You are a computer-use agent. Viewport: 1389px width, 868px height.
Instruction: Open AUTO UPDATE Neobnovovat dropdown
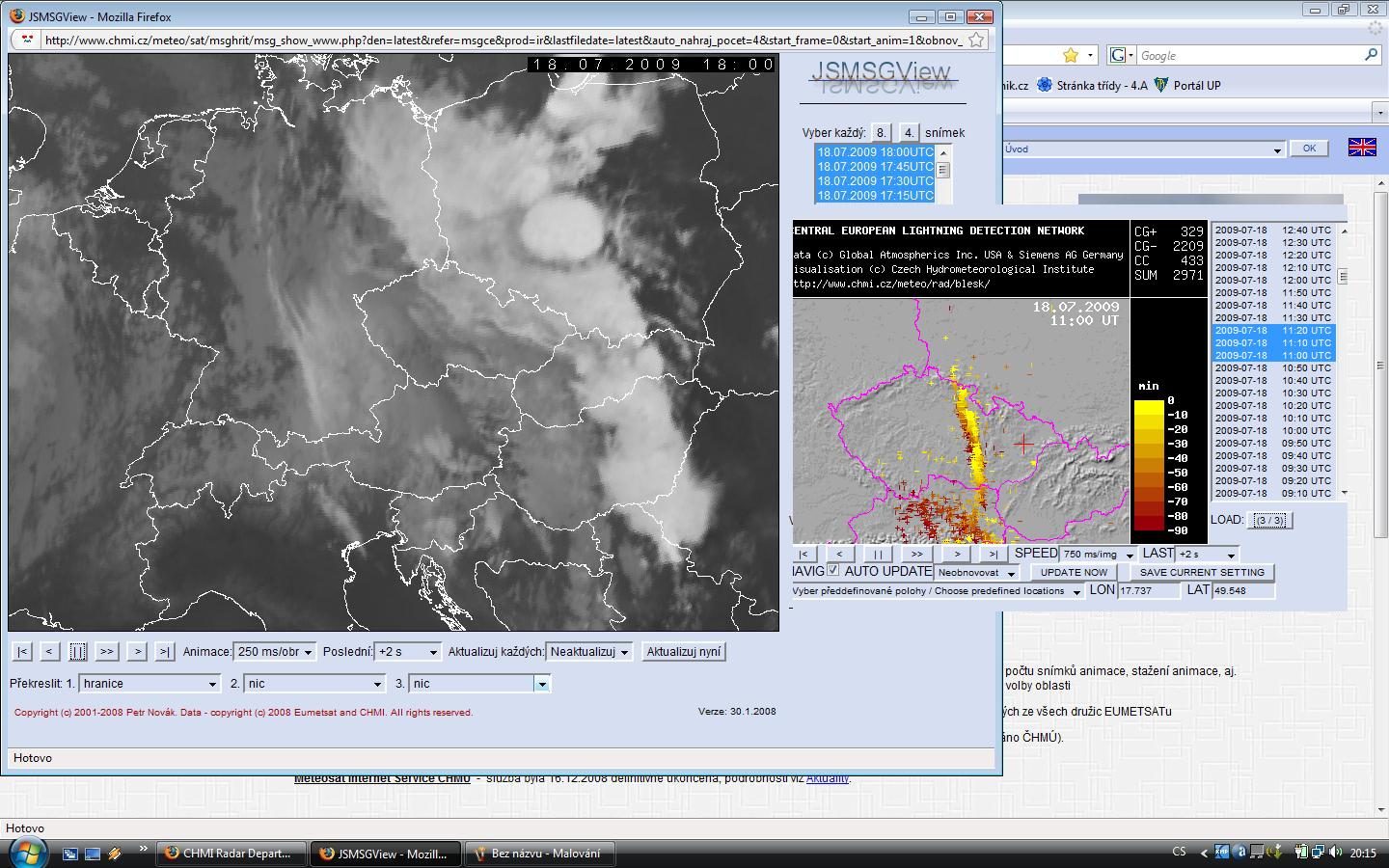click(x=976, y=572)
